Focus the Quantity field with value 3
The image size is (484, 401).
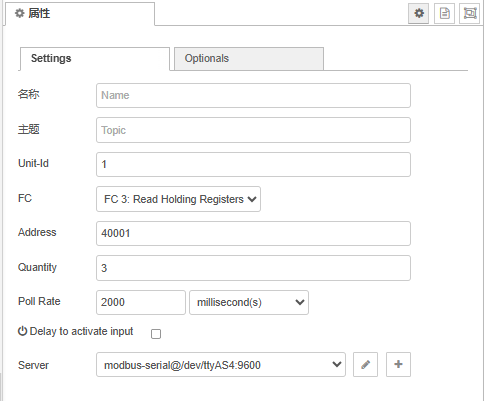[253, 268]
